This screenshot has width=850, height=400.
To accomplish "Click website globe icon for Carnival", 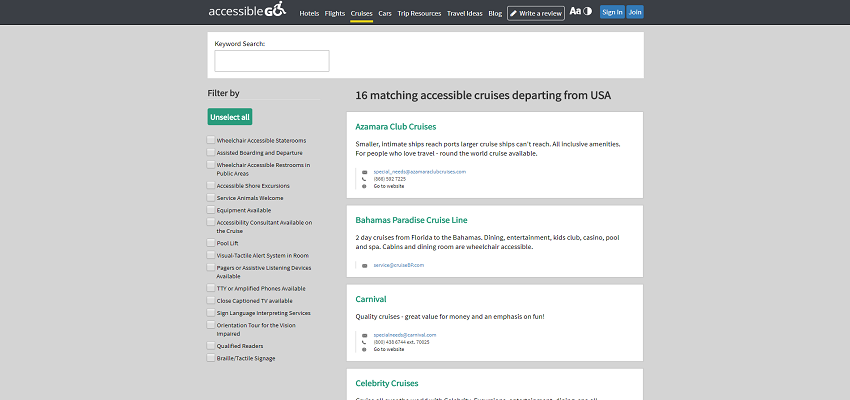I will pos(364,349).
